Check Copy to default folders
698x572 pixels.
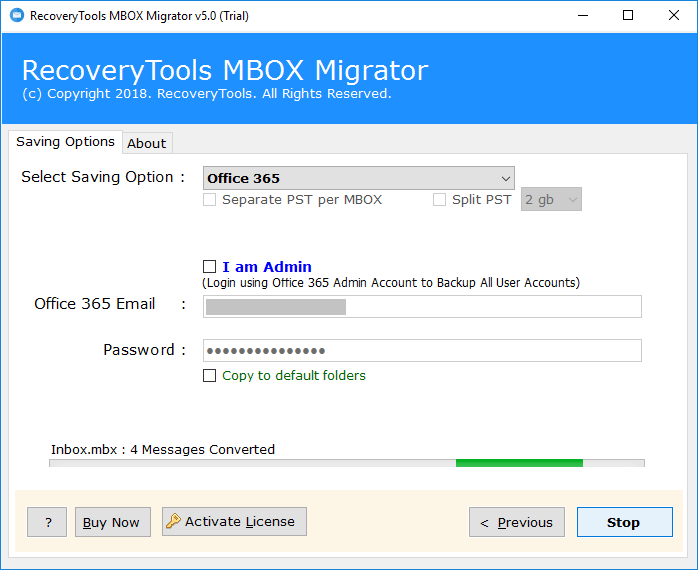point(209,376)
